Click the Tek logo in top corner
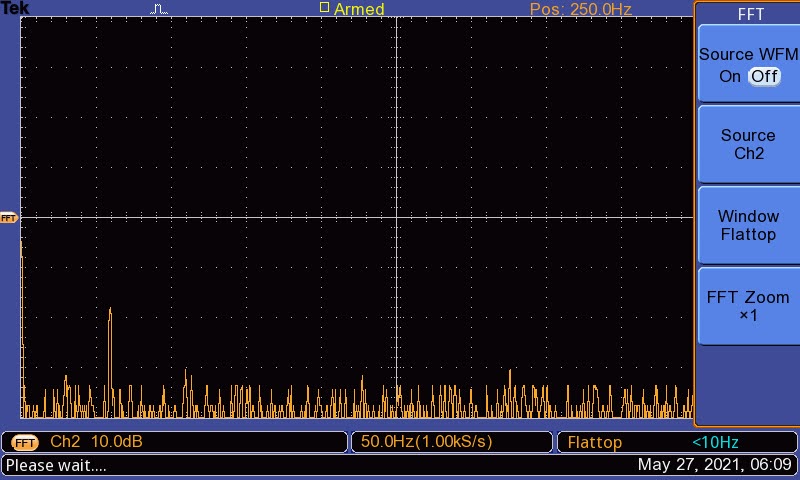The height and width of the screenshot is (480, 800). coord(15,9)
